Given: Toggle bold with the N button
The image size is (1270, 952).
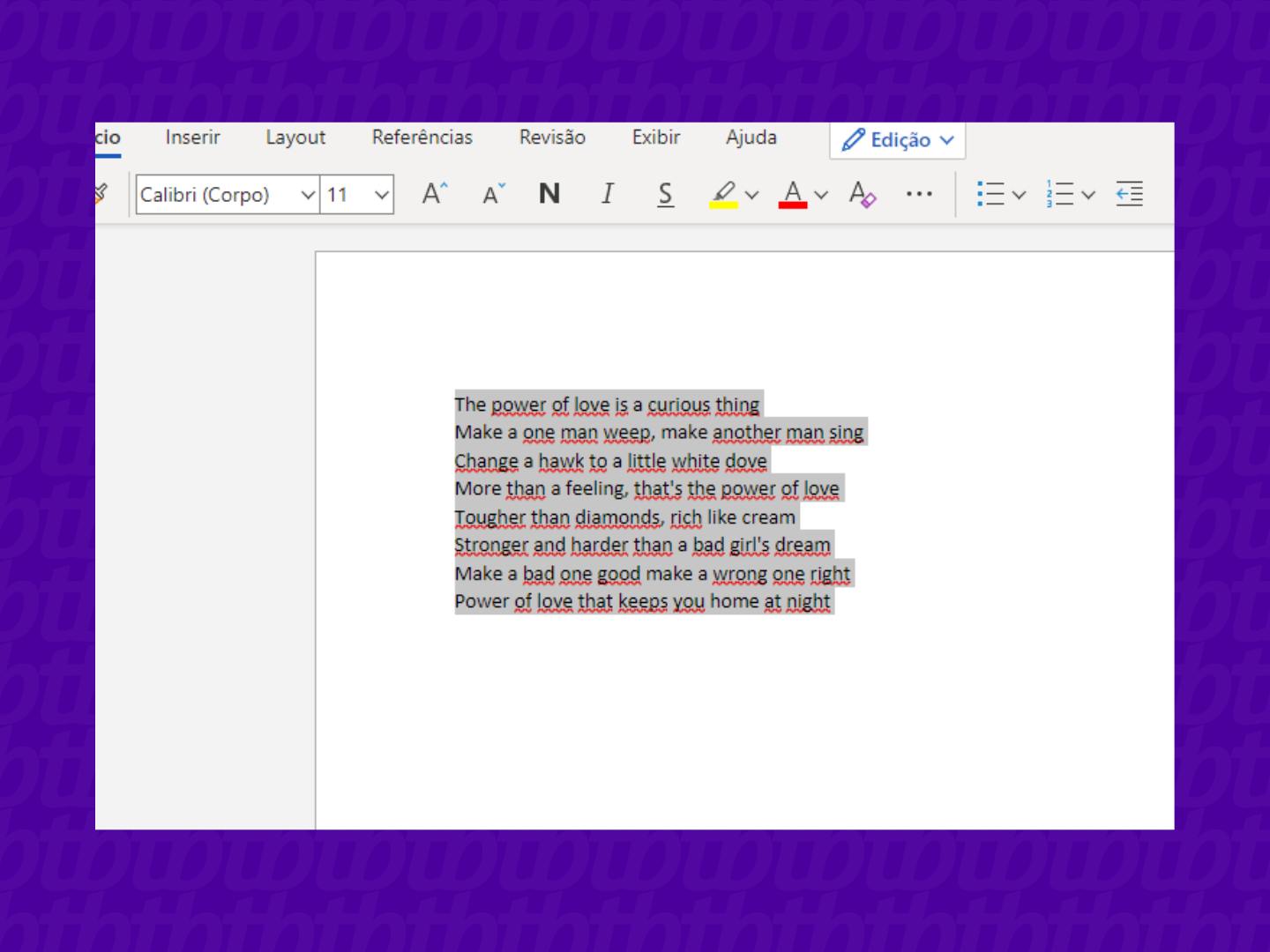Looking at the screenshot, I should click(x=549, y=193).
